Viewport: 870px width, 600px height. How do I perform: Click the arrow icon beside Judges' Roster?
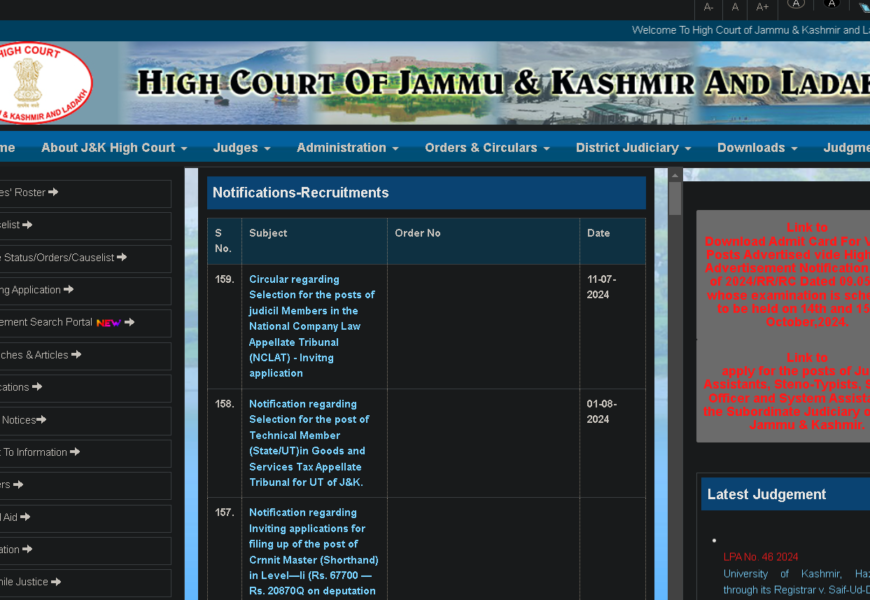point(53,192)
